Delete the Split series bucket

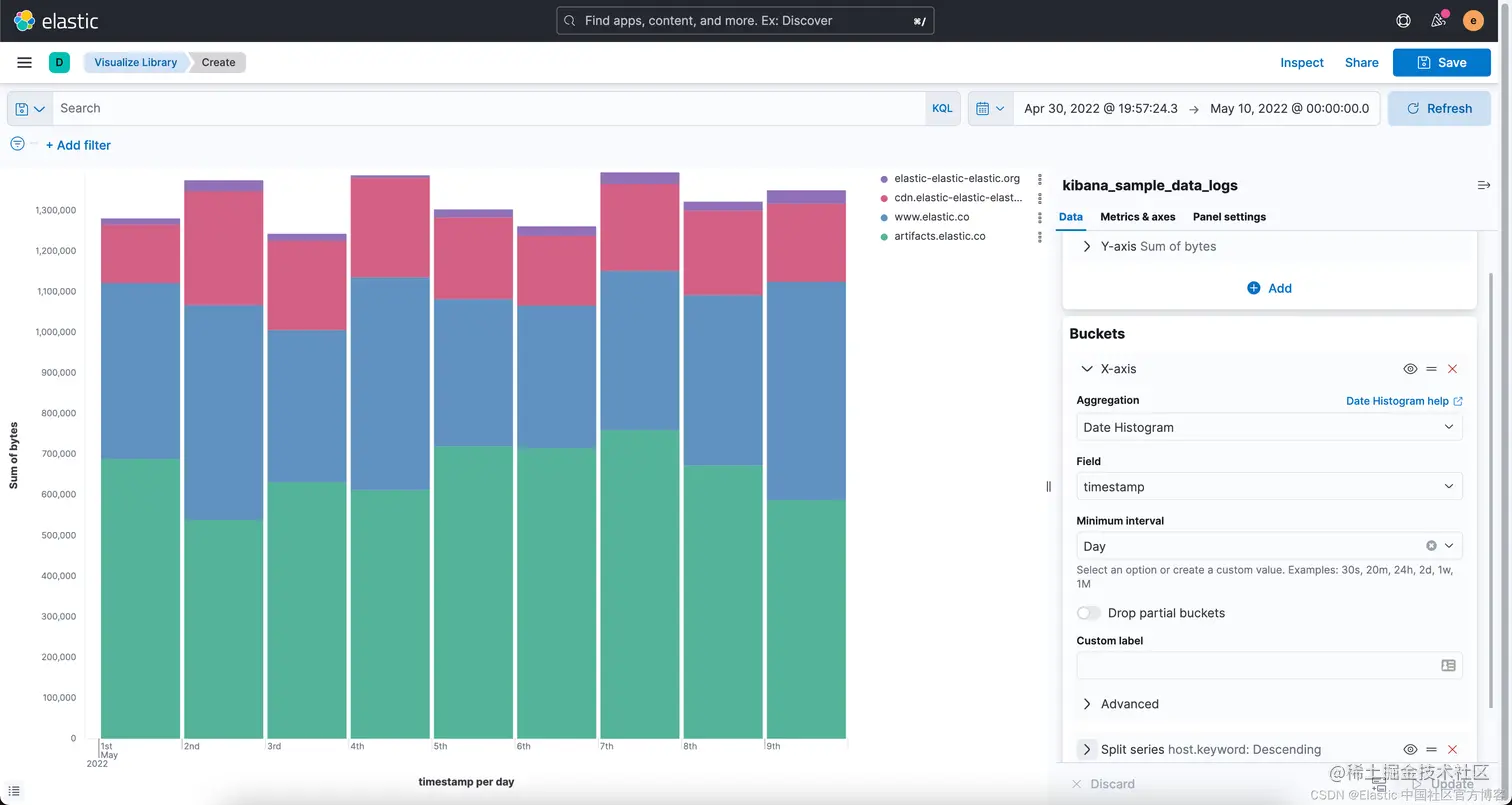coord(1452,749)
